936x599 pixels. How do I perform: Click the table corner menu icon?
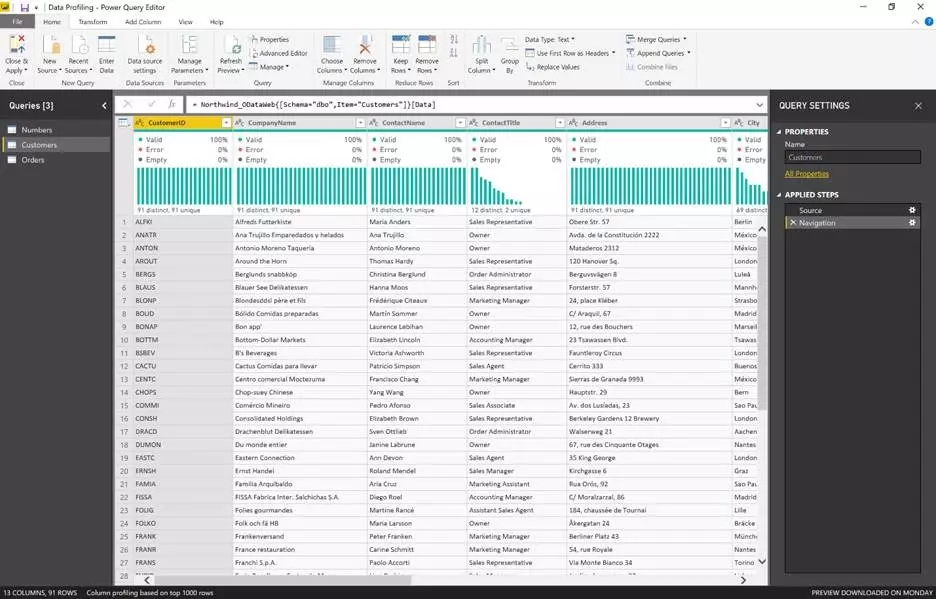pyautogui.click(x=124, y=122)
